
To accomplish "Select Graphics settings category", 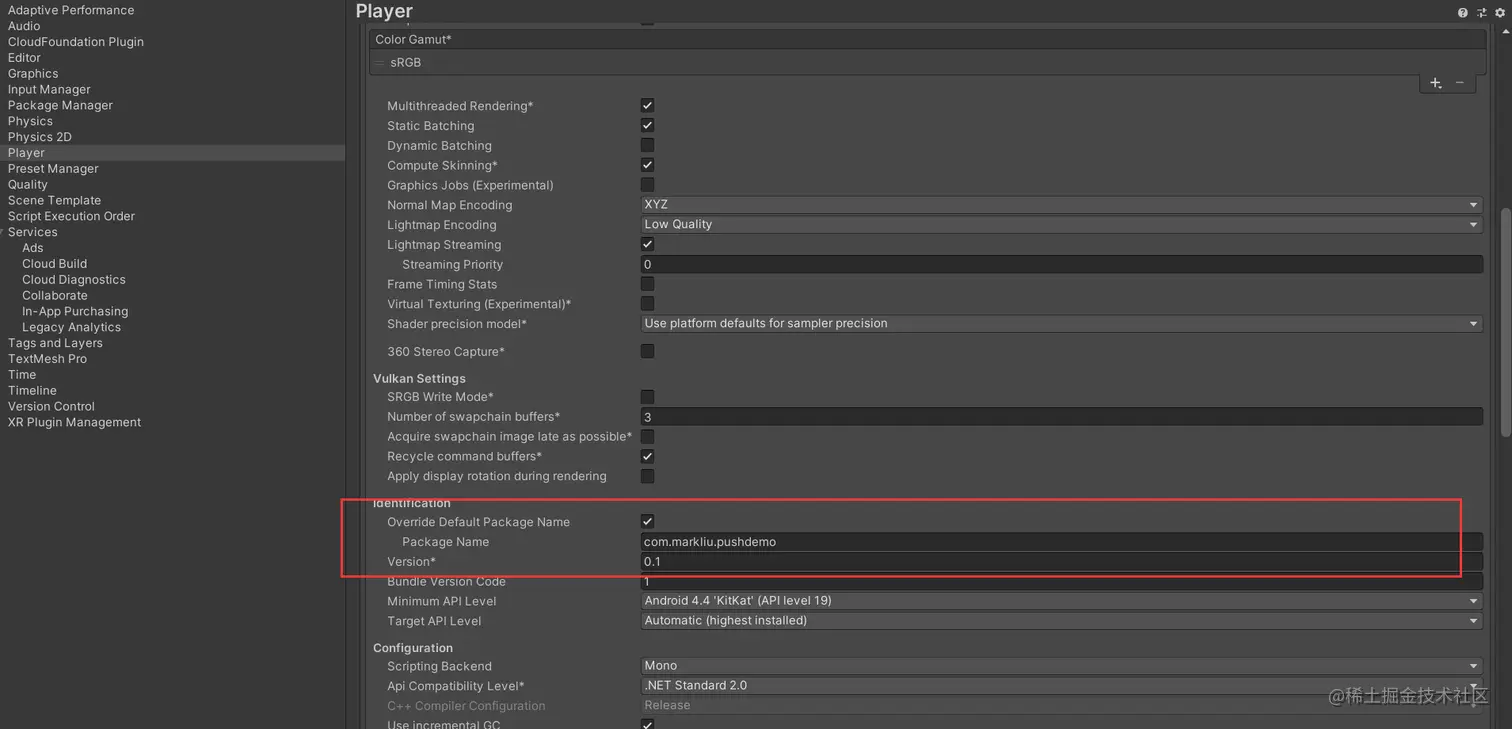I will click(x=33, y=74).
